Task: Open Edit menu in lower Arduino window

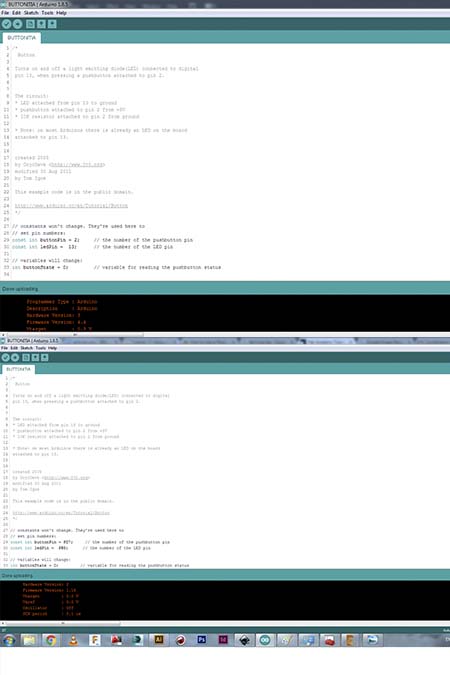Action: pos(14,348)
